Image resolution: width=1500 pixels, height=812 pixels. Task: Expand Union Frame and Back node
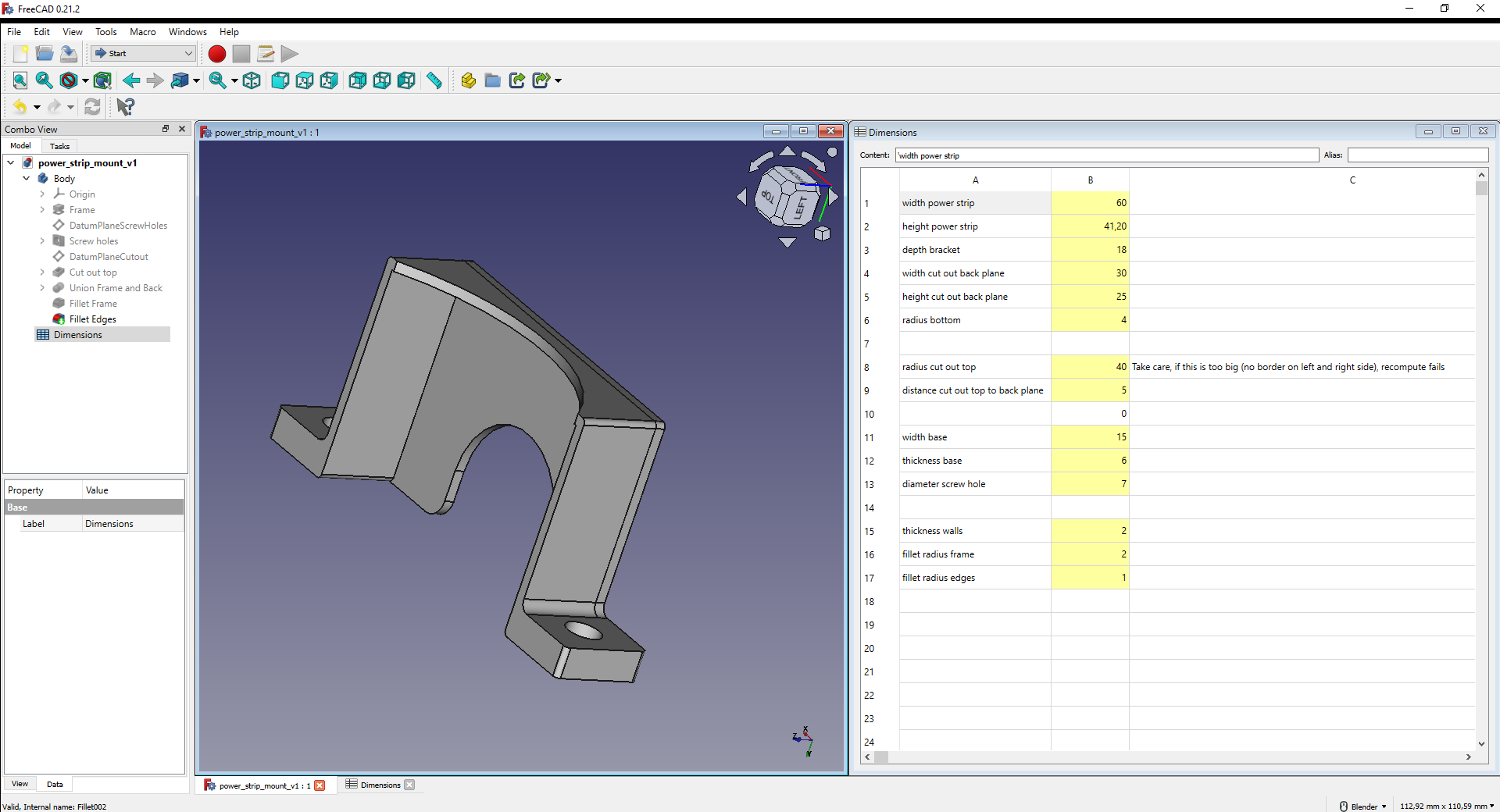point(42,288)
